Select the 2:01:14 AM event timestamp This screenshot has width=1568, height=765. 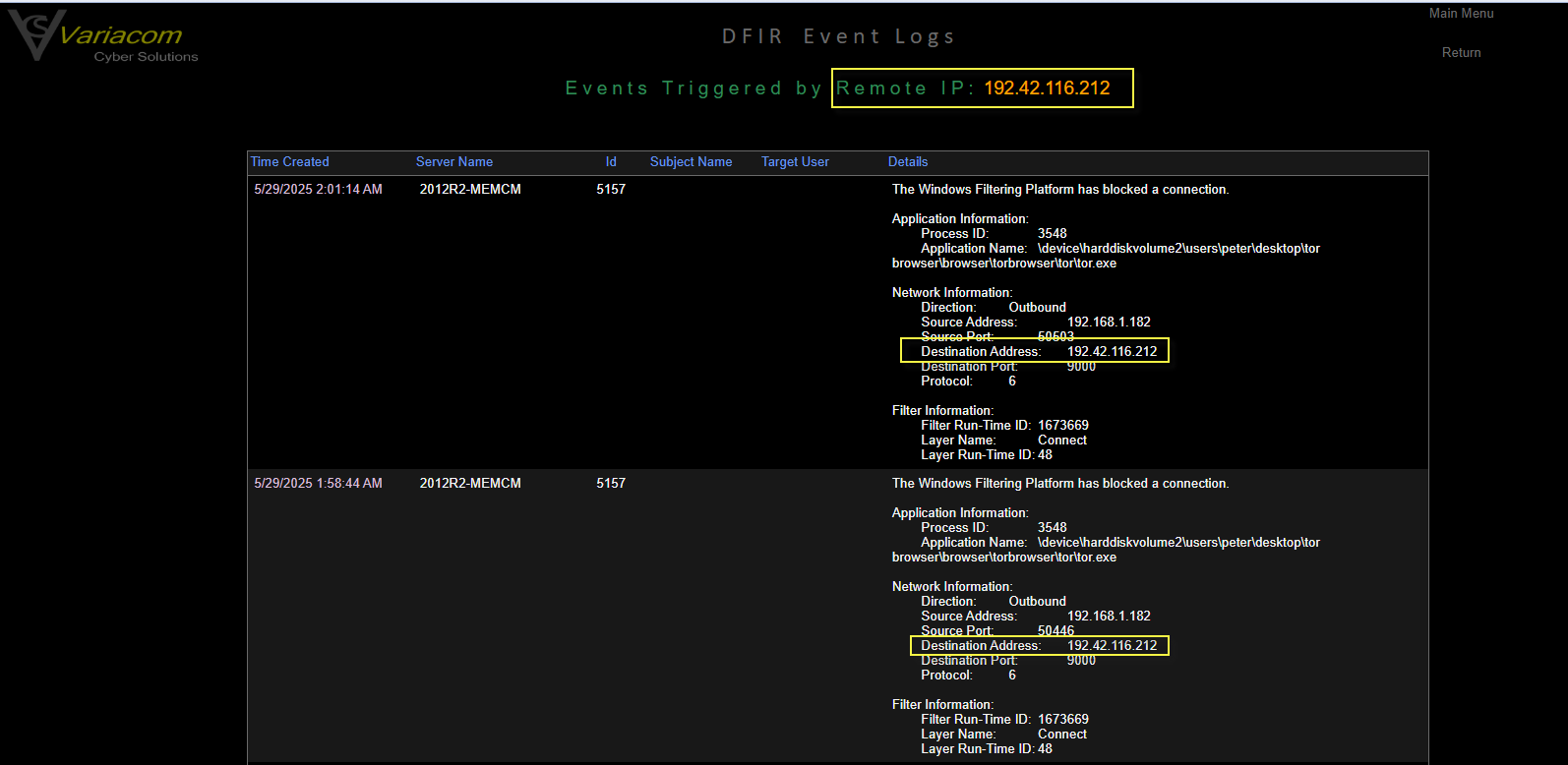[x=318, y=190]
